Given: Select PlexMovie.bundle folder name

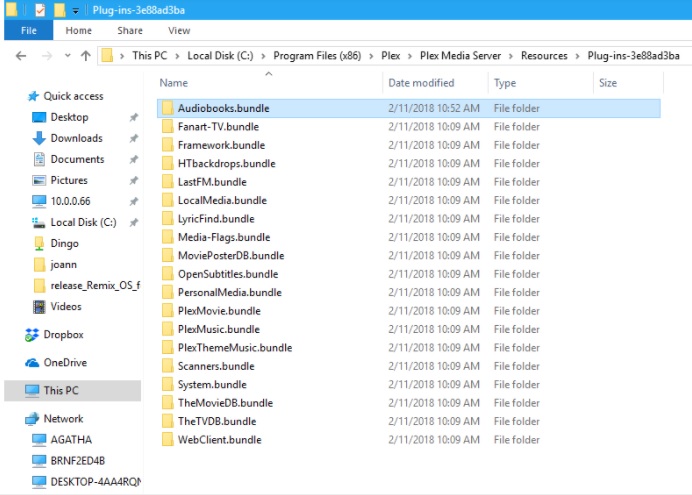Looking at the screenshot, I should [219, 311].
